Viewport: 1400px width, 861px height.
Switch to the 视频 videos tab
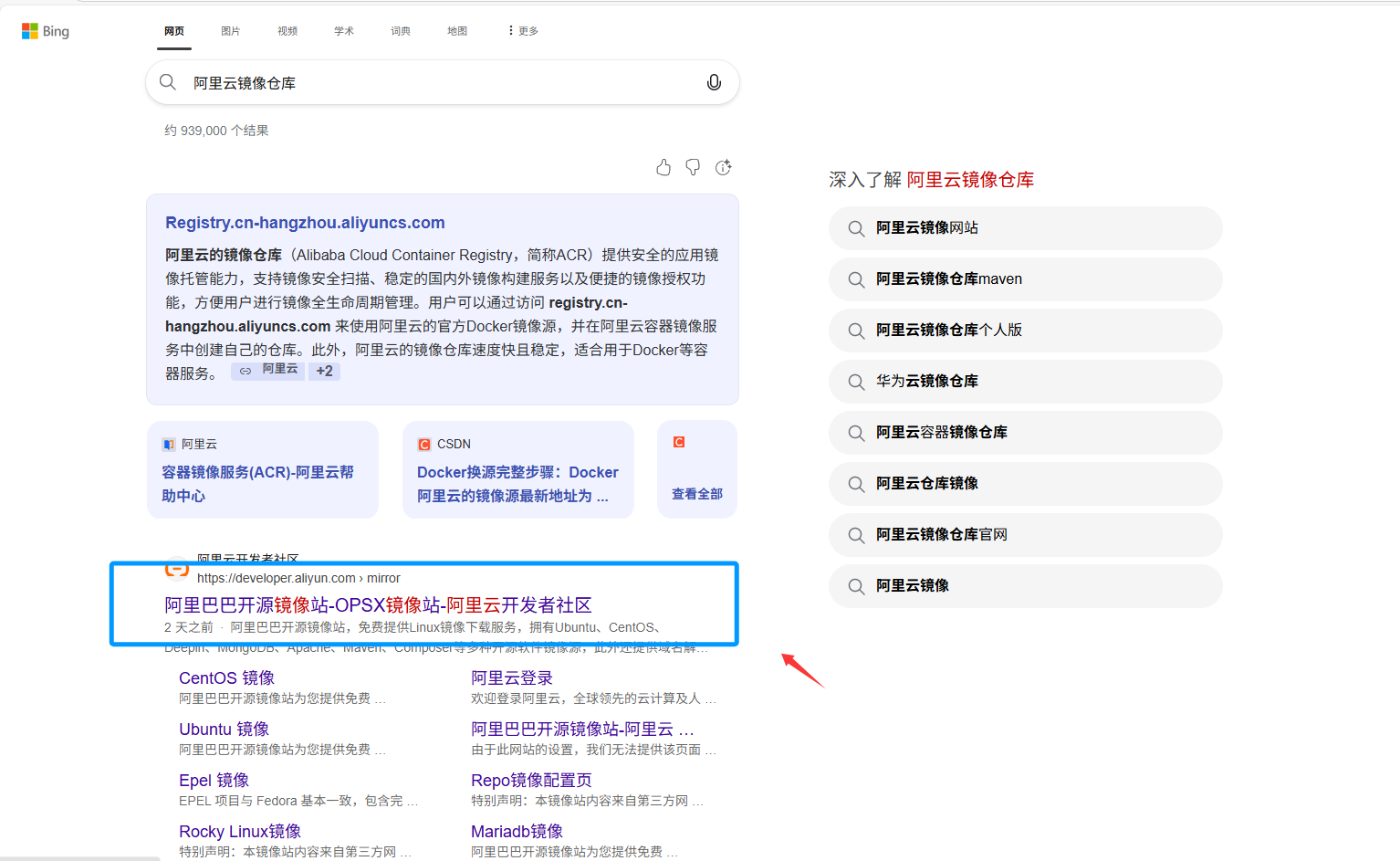[287, 31]
